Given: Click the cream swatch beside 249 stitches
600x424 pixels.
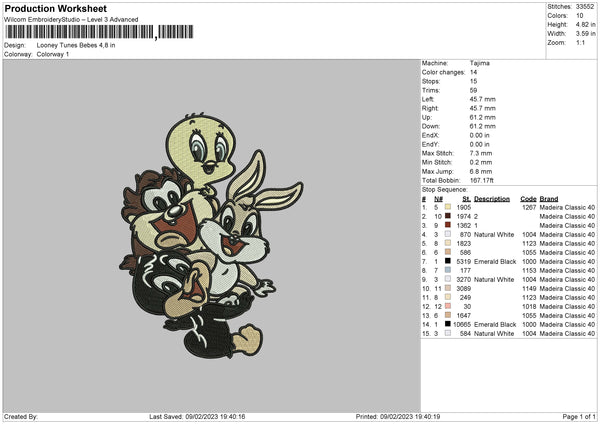Looking at the screenshot, I should coord(448,297).
